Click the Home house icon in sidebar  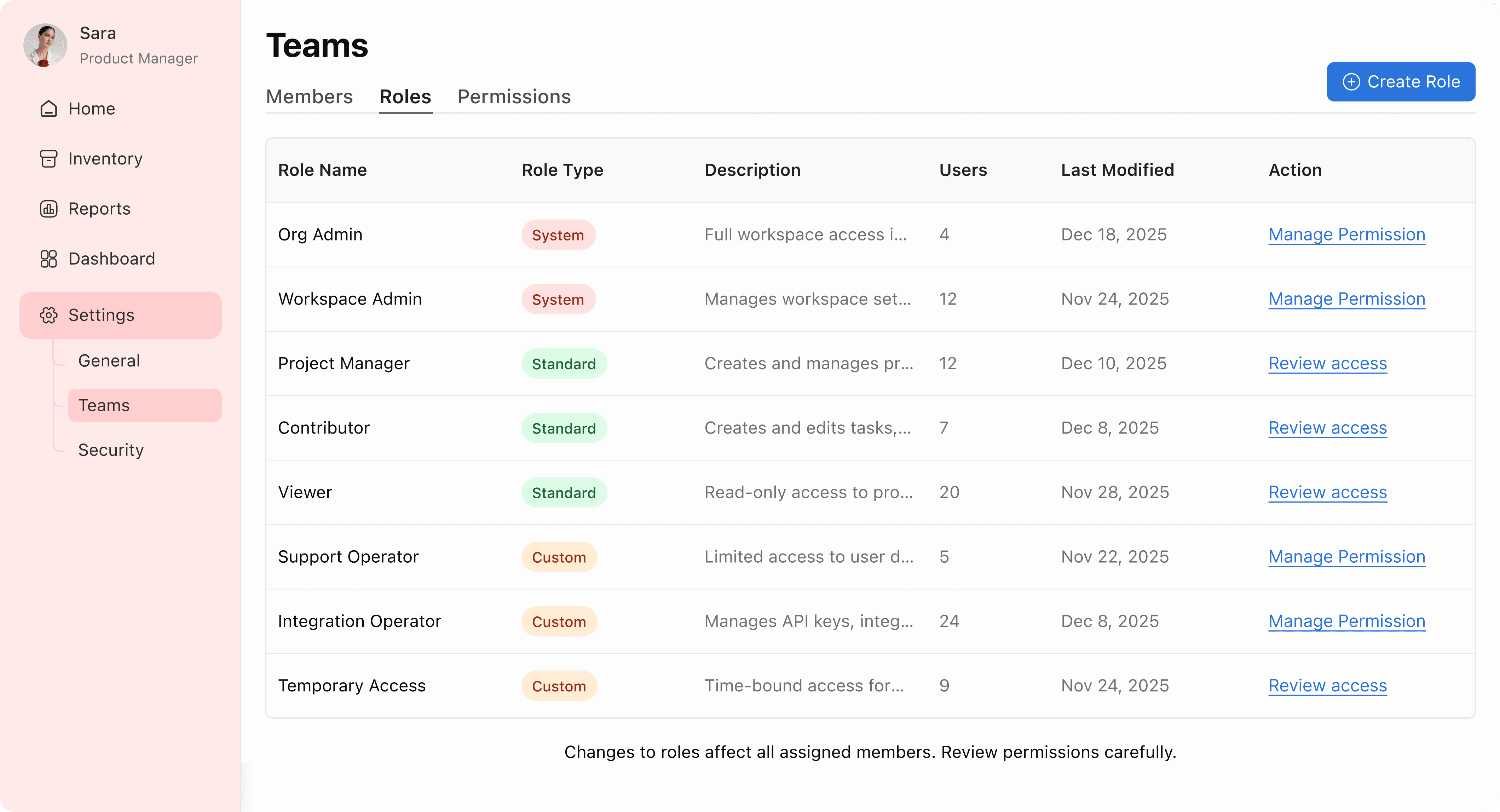pos(49,109)
